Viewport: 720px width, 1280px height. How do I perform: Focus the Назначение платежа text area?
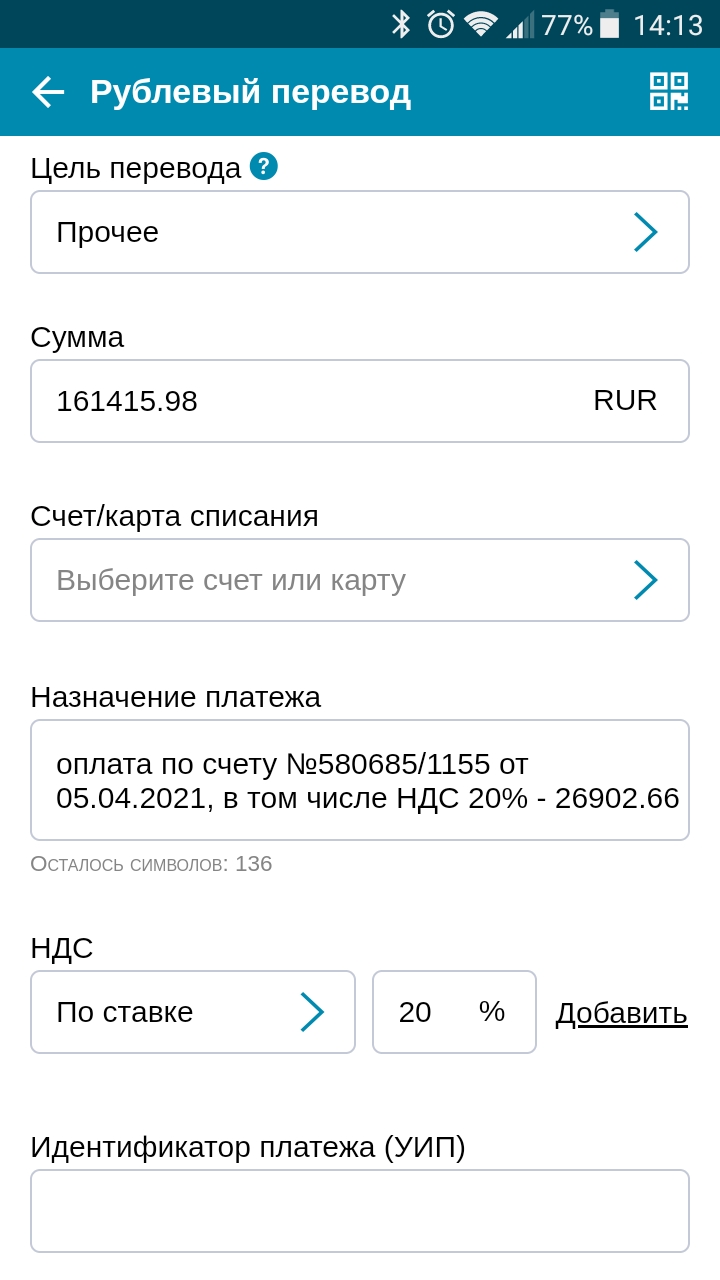pos(360,780)
